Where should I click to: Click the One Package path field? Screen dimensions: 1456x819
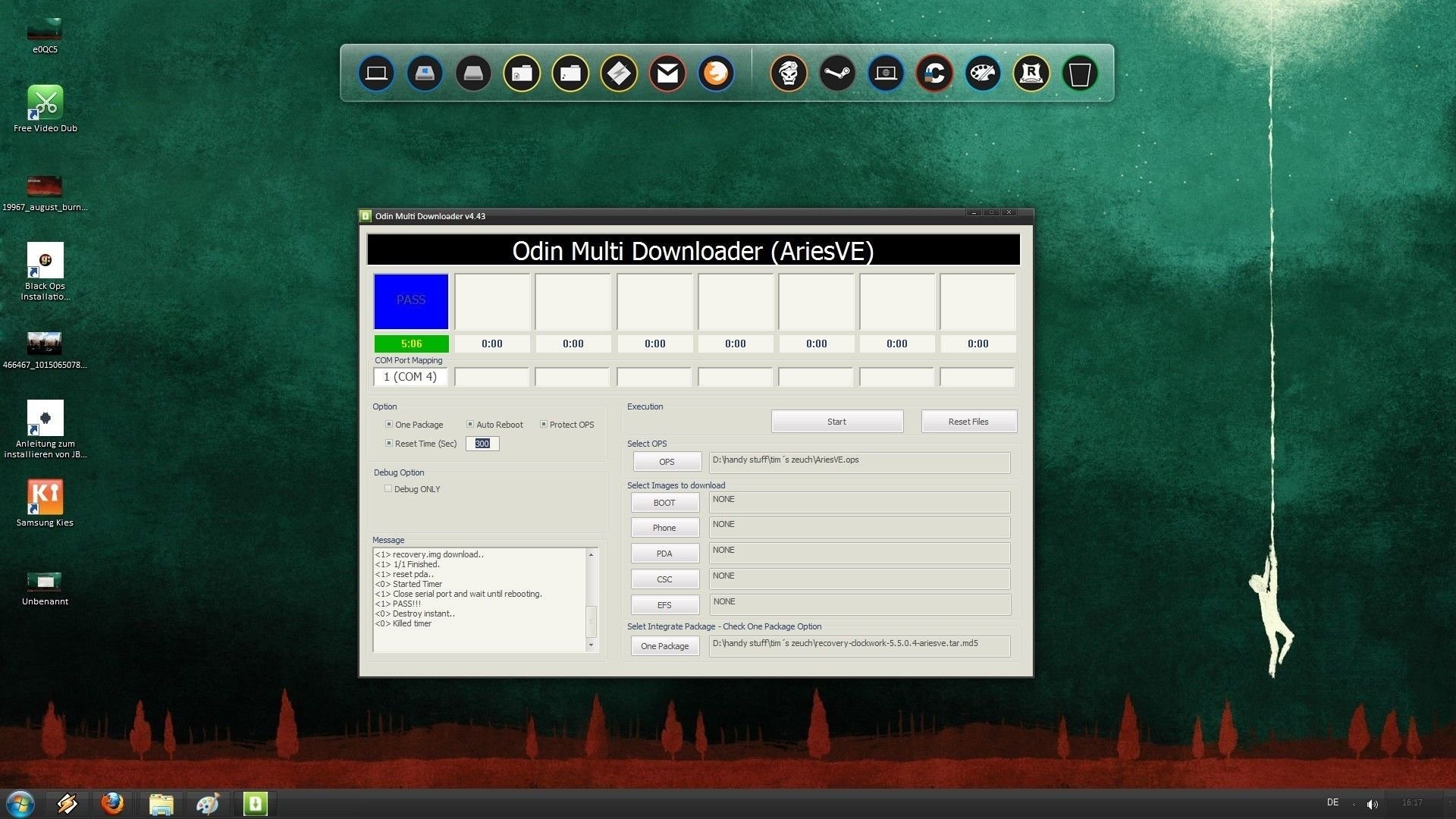click(x=859, y=646)
